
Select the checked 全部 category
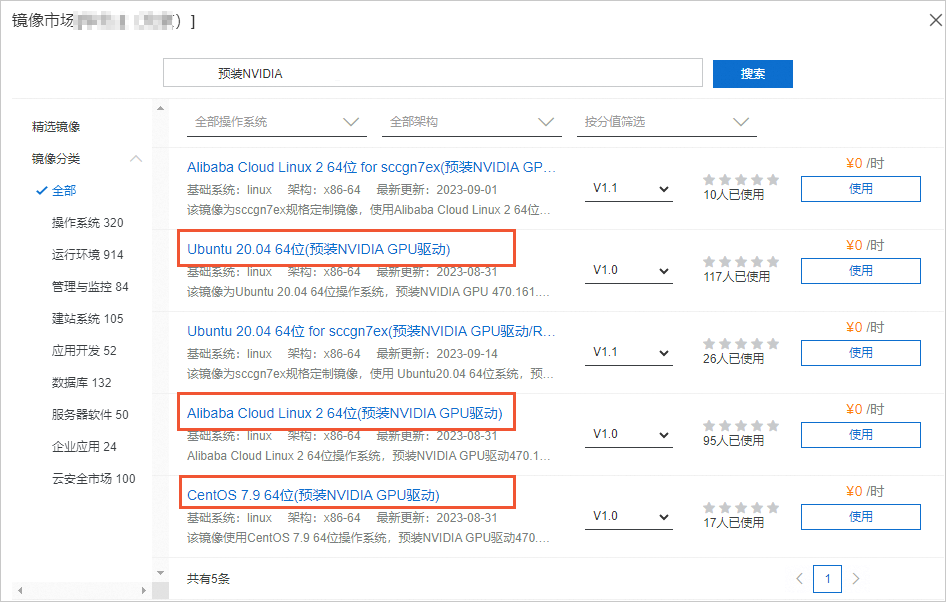(x=63, y=191)
